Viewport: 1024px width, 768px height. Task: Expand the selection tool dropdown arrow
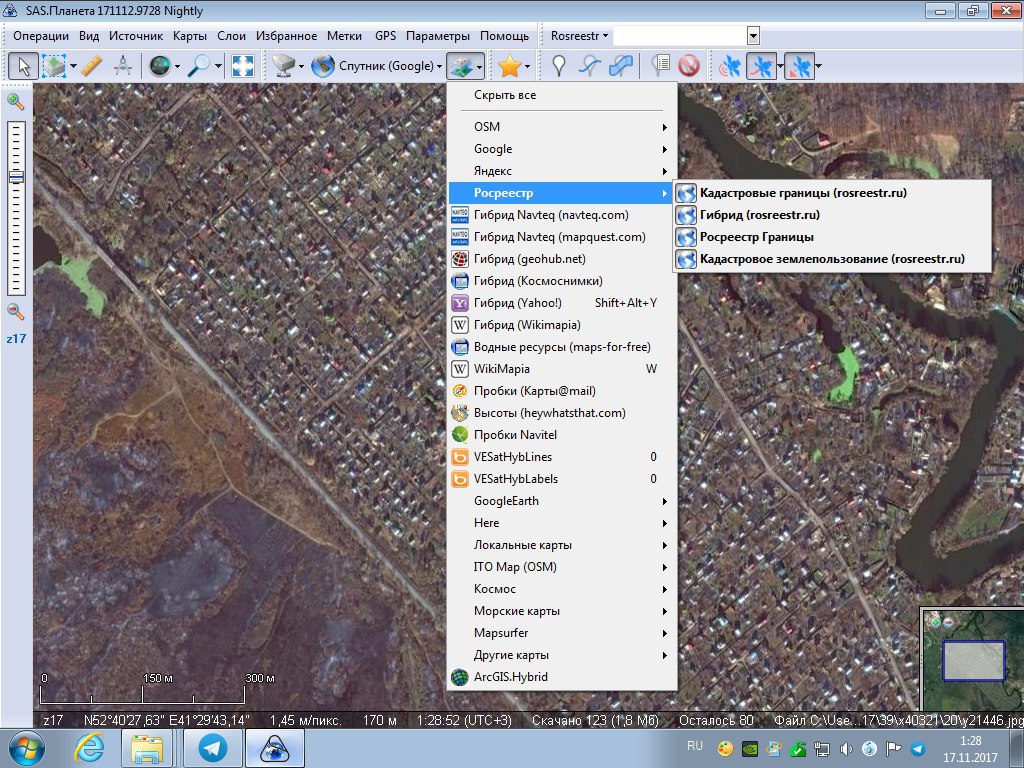tap(73, 66)
